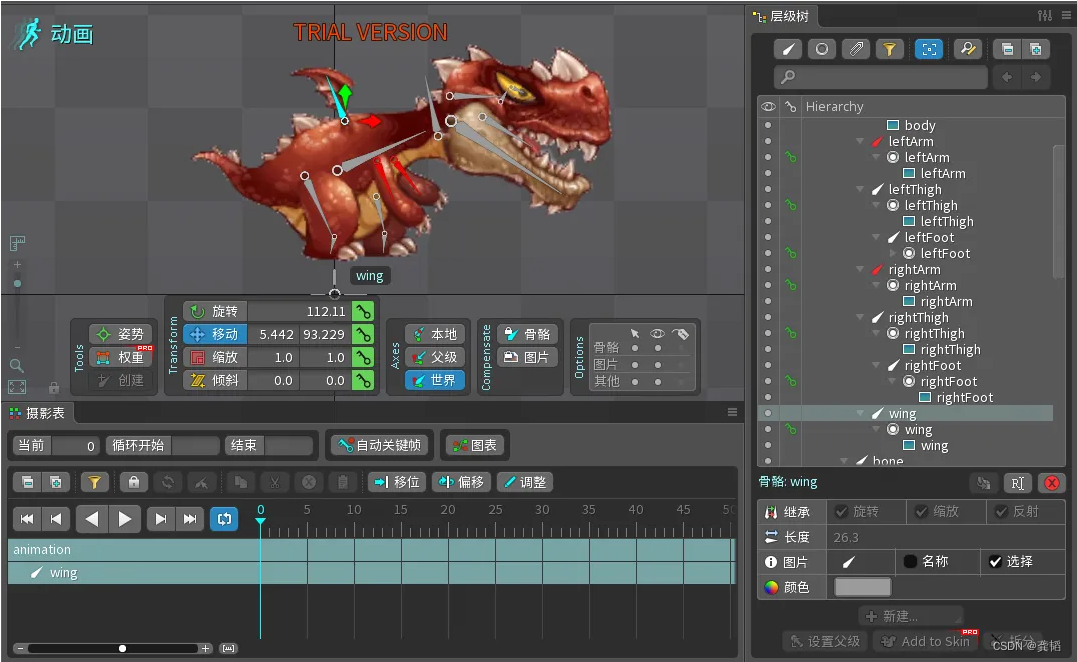Collapse the rightArm bone node

[x=860, y=269]
